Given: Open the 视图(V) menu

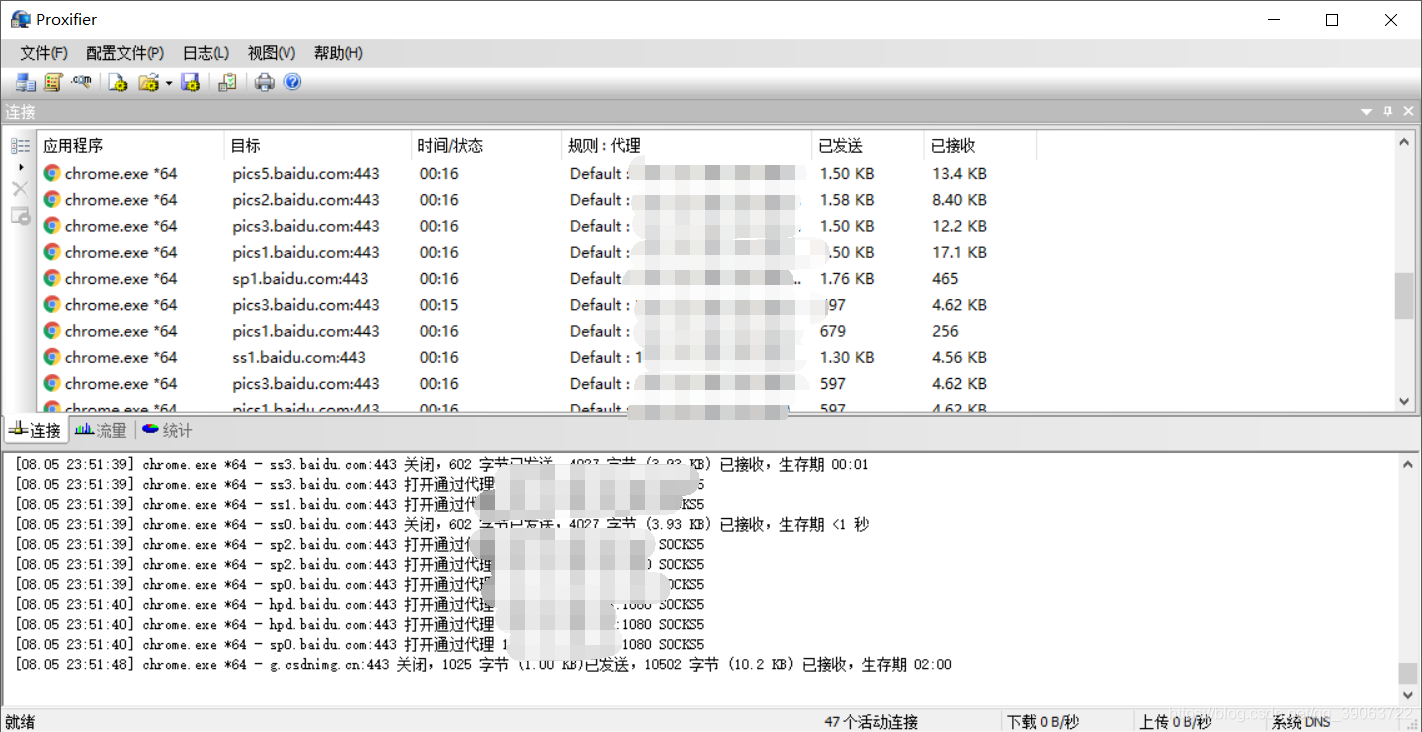Looking at the screenshot, I should click(x=271, y=53).
